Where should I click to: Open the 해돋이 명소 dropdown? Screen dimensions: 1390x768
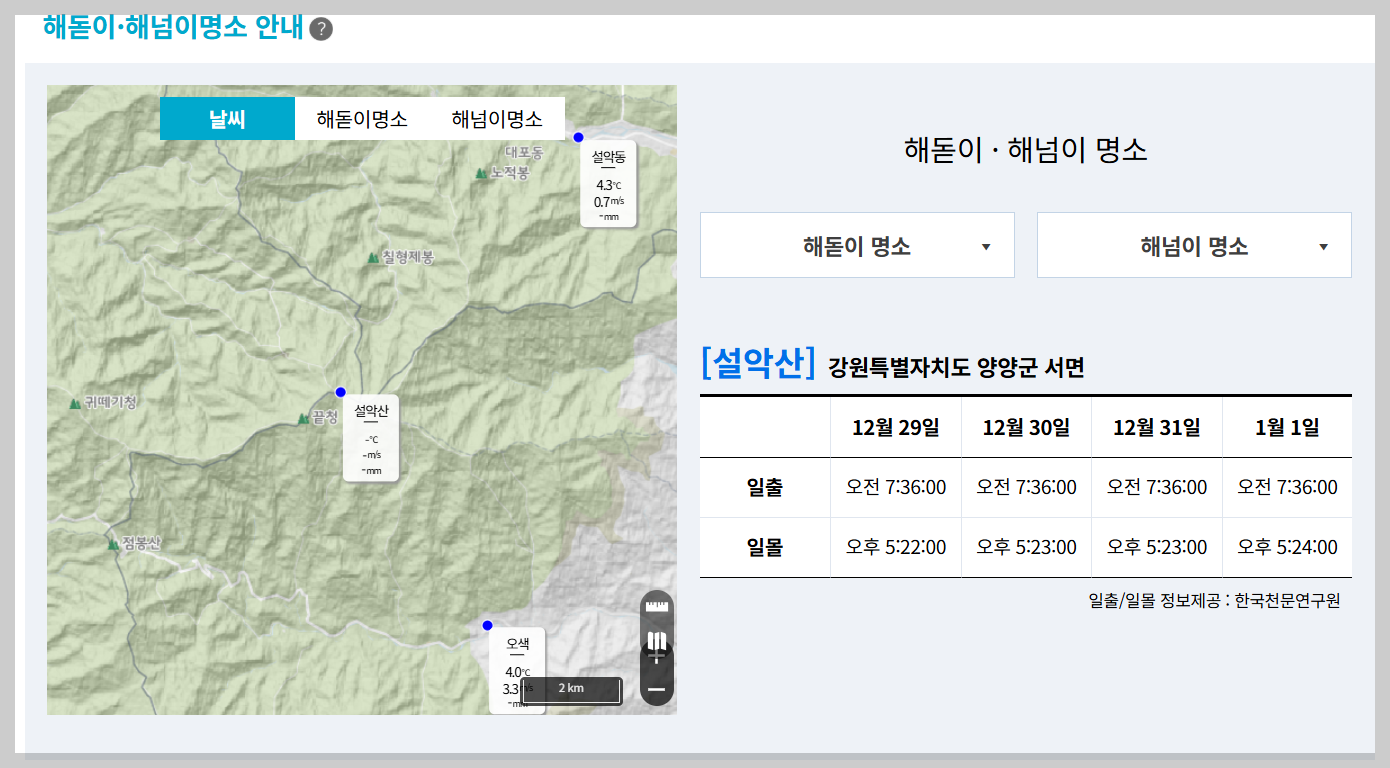click(x=857, y=245)
